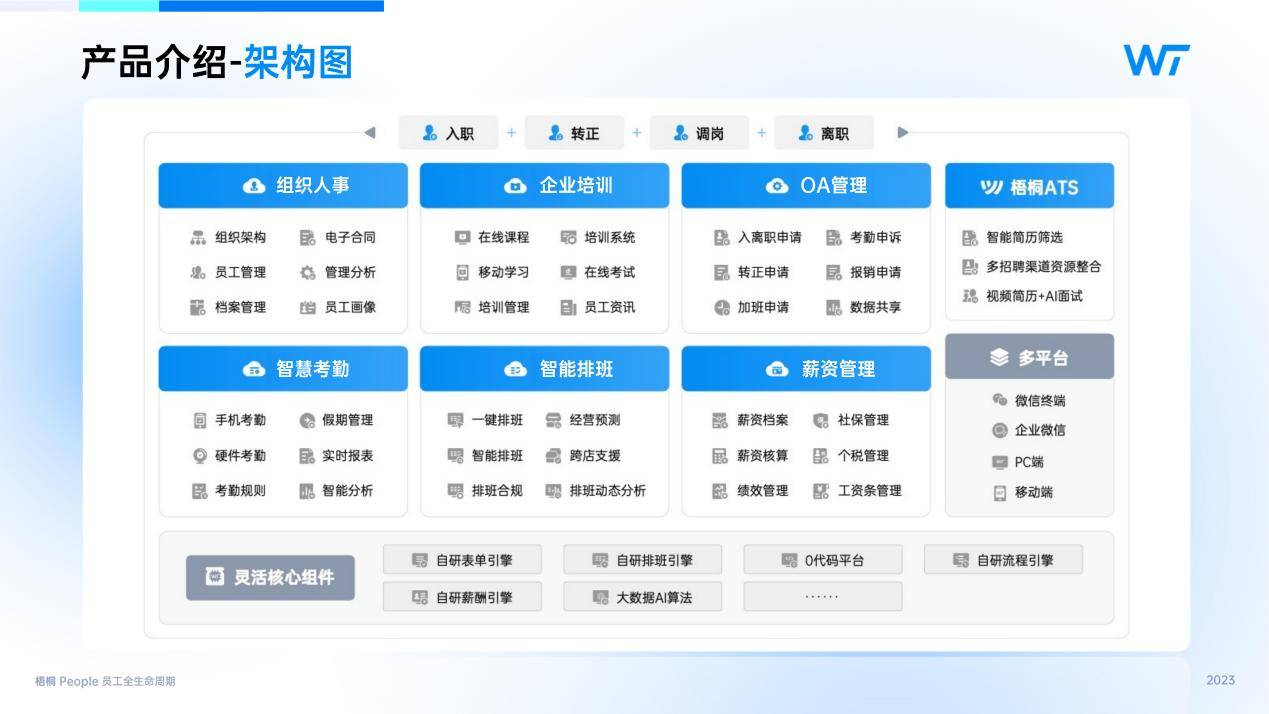Select the 灵活核心组件 block

[270, 578]
